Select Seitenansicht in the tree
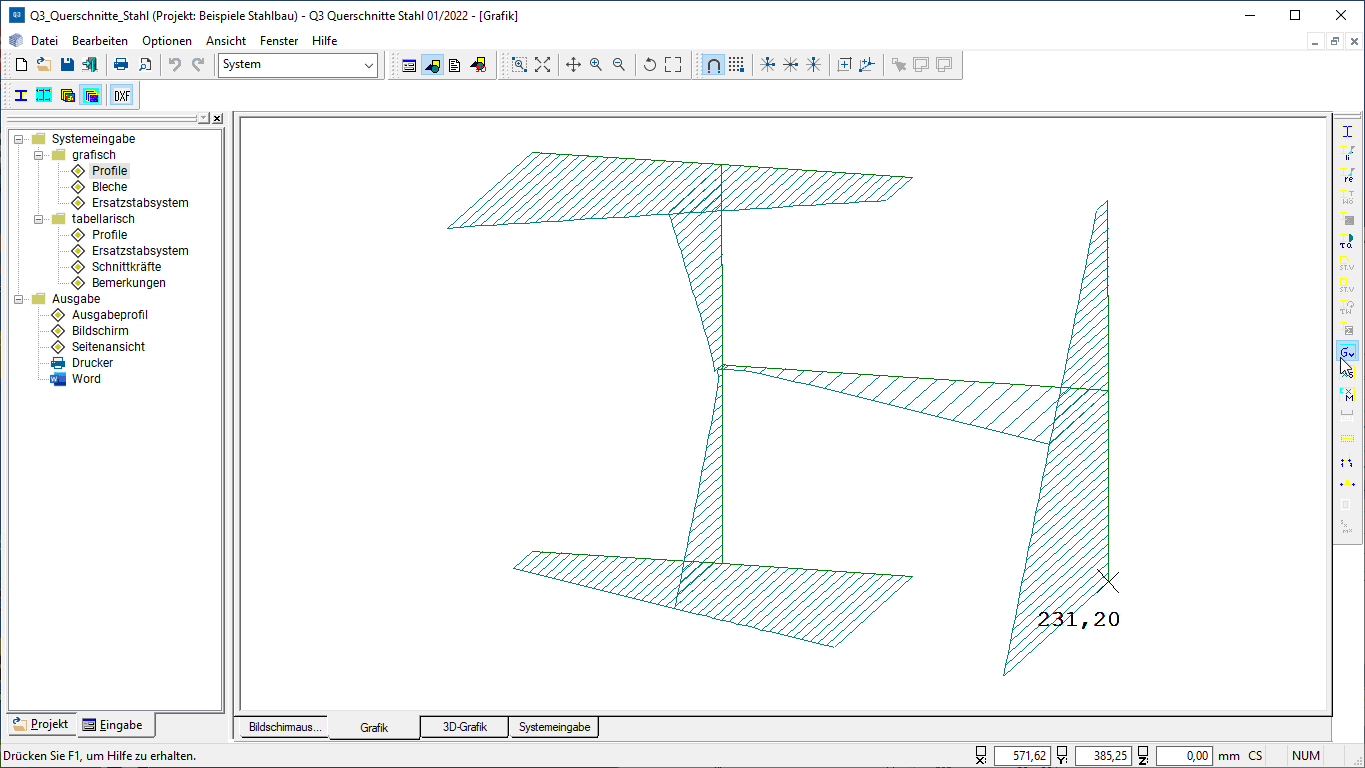This screenshot has width=1365, height=768. coord(108,347)
